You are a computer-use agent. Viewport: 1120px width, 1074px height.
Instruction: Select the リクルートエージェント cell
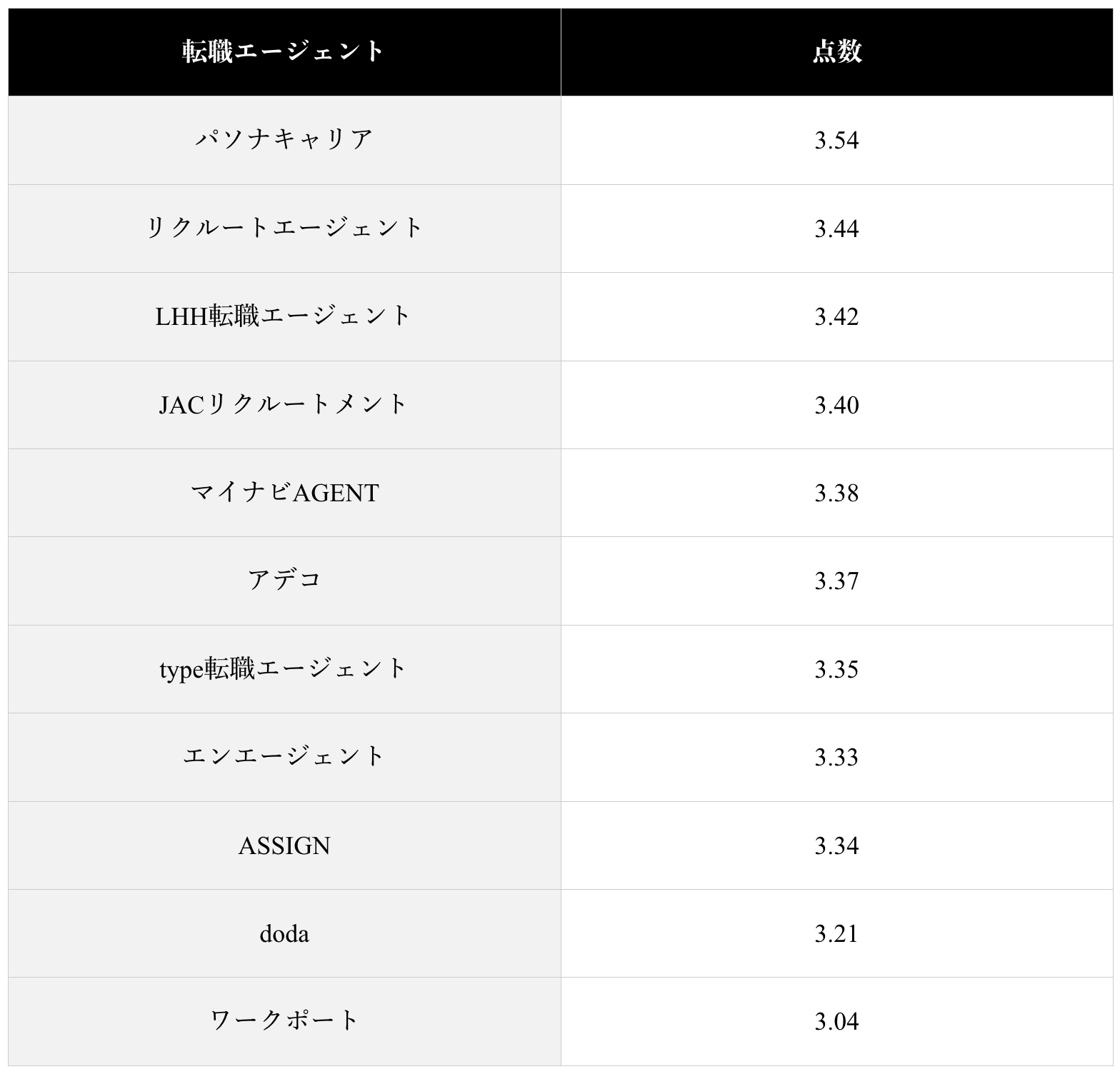tap(284, 228)
